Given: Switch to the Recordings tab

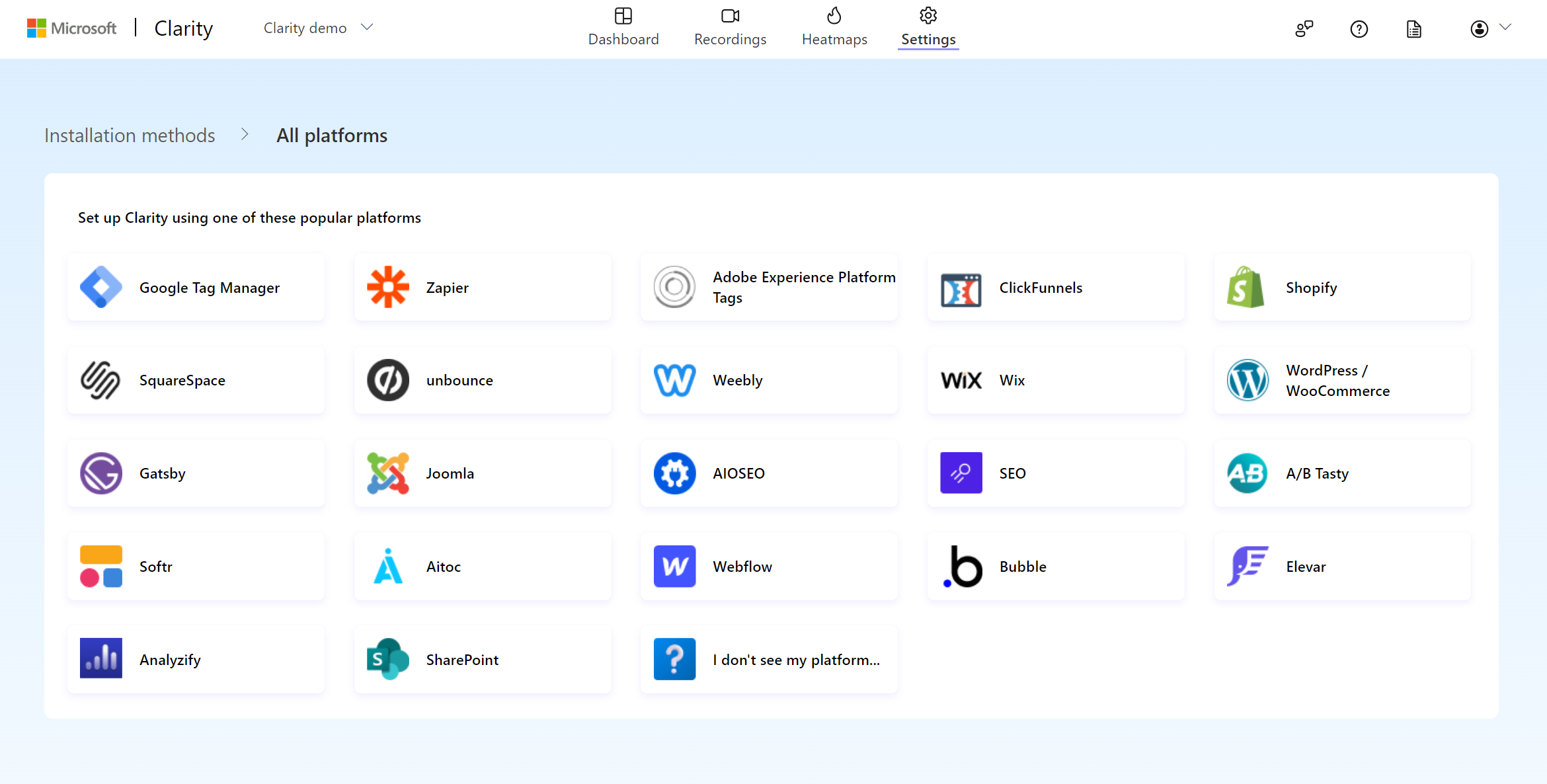Looking at the screenshot, I should tap(730, 28).
